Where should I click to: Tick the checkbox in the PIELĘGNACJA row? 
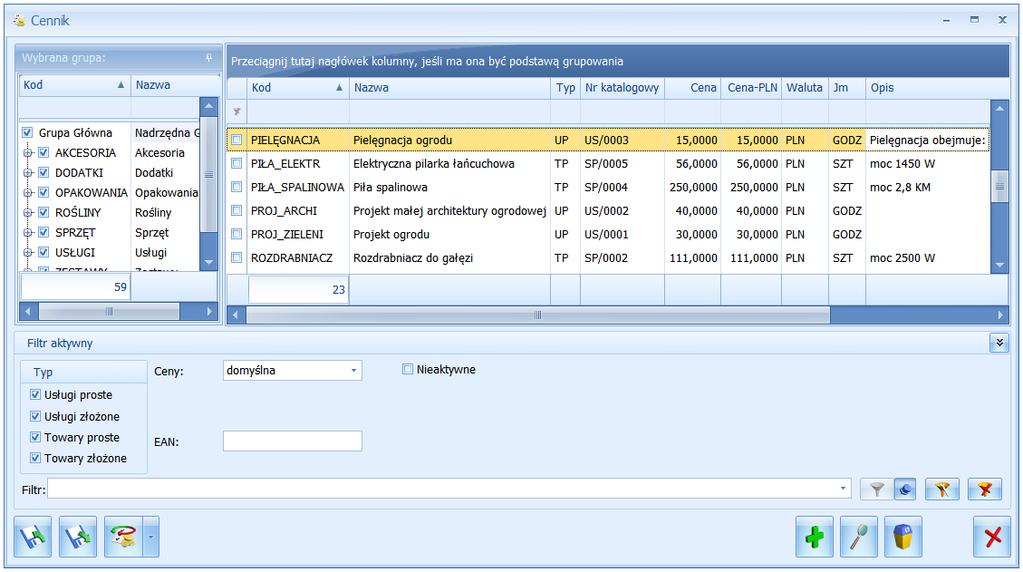pos(237,140)
